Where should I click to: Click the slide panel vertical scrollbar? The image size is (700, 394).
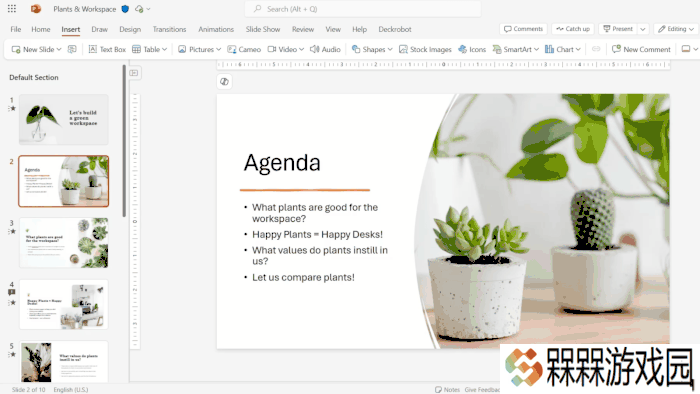tap(124, 141)
